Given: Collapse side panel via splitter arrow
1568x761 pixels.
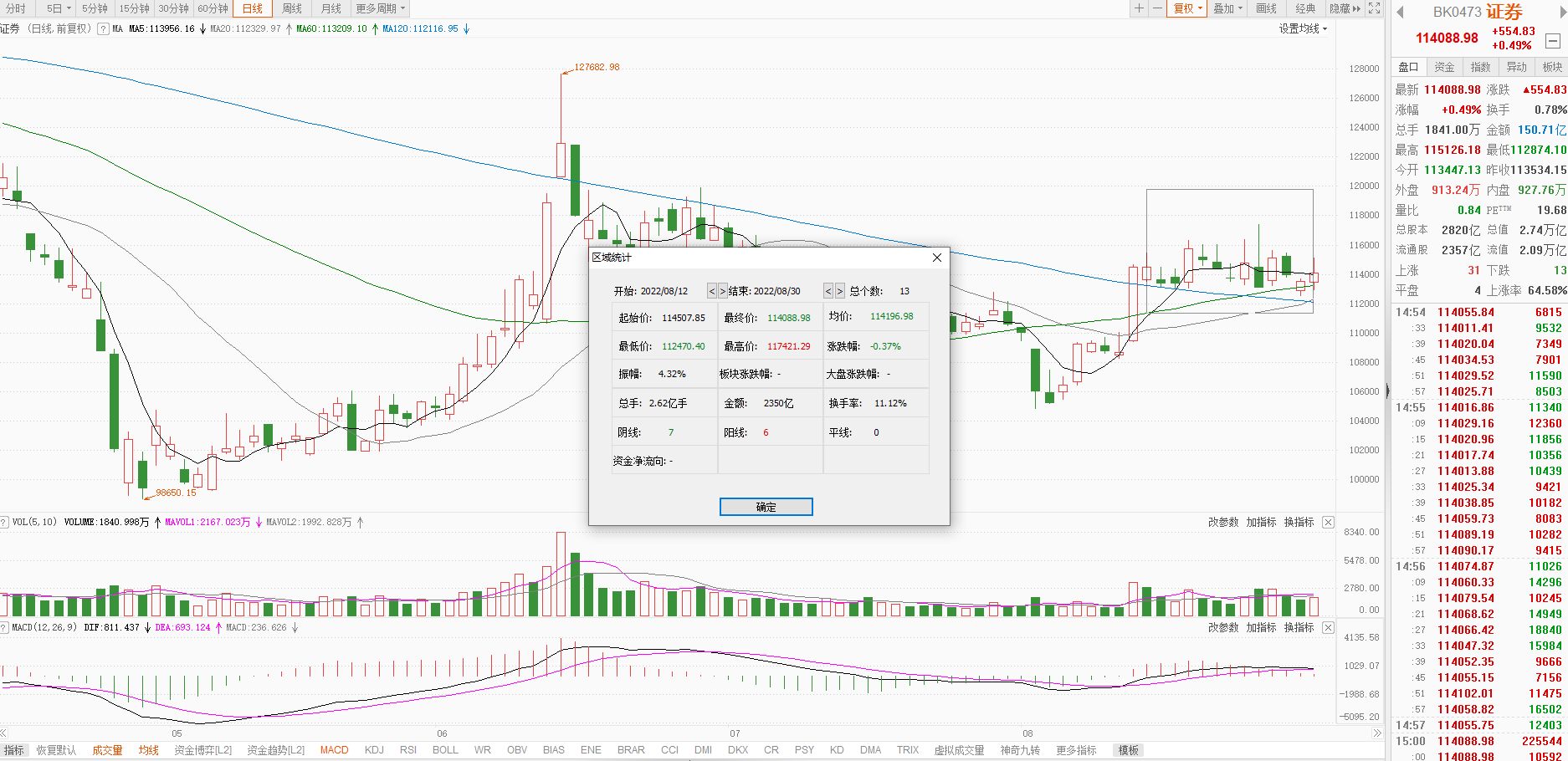Looking at the screenshot, I should pyautogui.click(x=1387, y=391).
